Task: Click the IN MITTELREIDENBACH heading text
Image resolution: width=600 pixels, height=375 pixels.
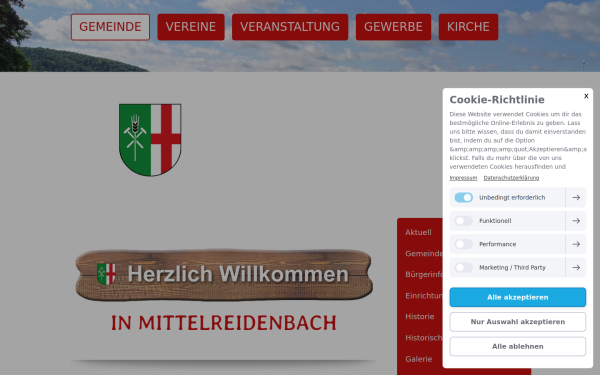Action: (x=224, y=323)
